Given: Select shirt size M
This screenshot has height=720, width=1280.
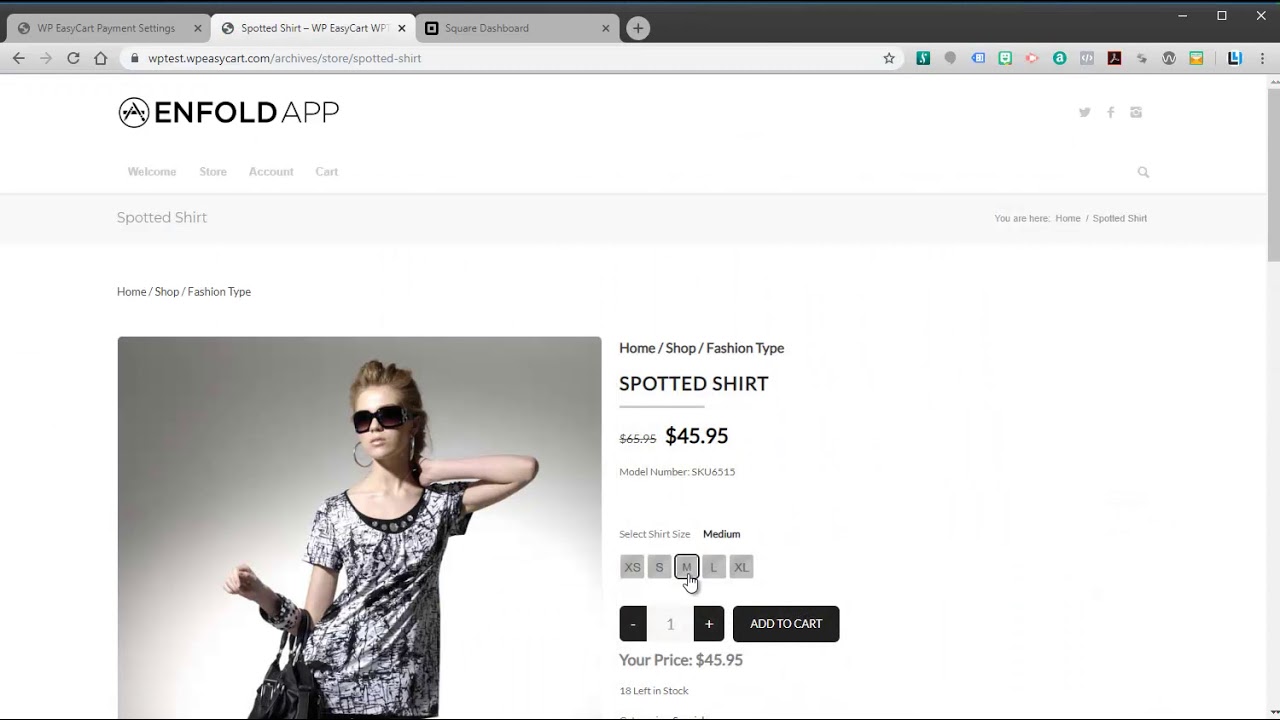Looking at the screenshot, I should pos(686,567).
